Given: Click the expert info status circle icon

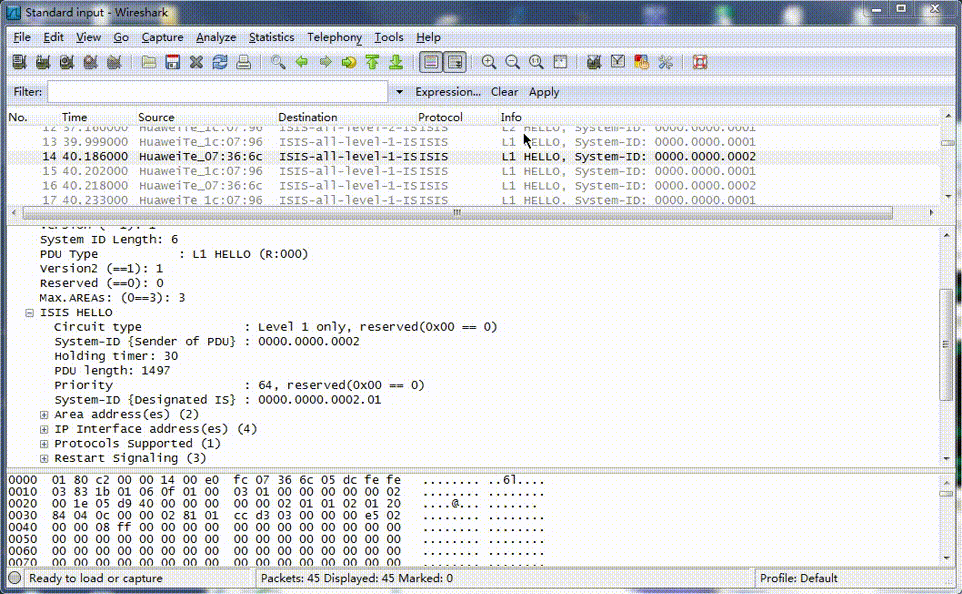Looking at the screenshot, I should [x=15, y=578].
